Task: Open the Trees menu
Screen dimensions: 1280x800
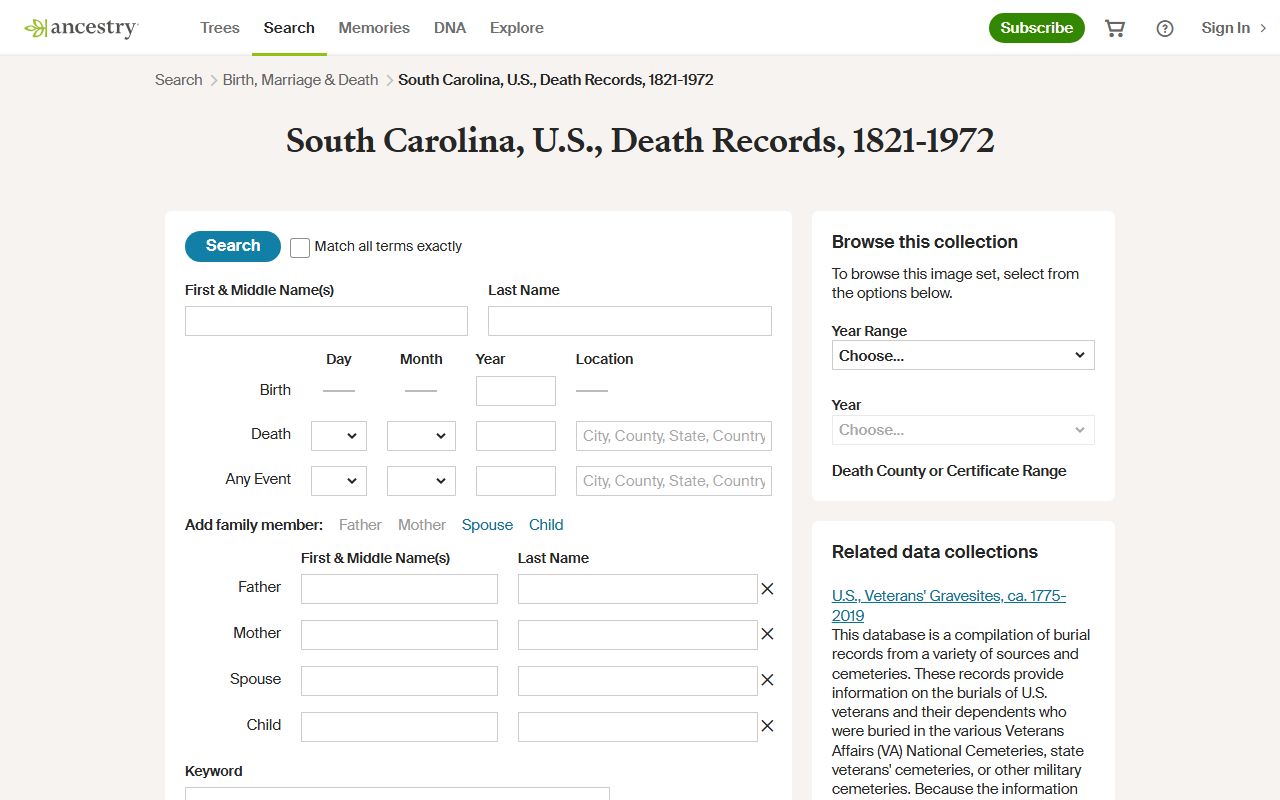Action: click(220, 28)
